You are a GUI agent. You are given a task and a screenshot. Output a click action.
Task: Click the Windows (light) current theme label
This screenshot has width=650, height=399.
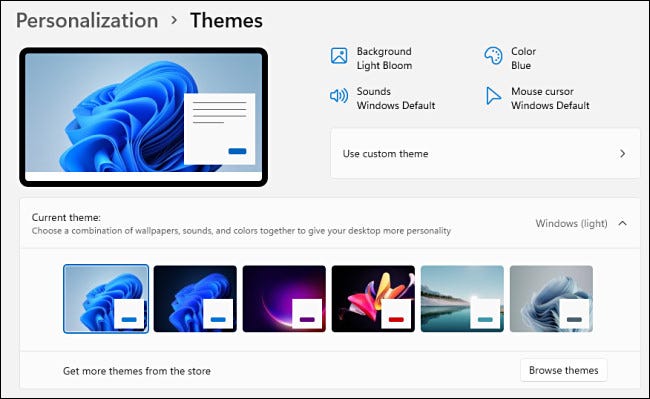click(571, 223)
